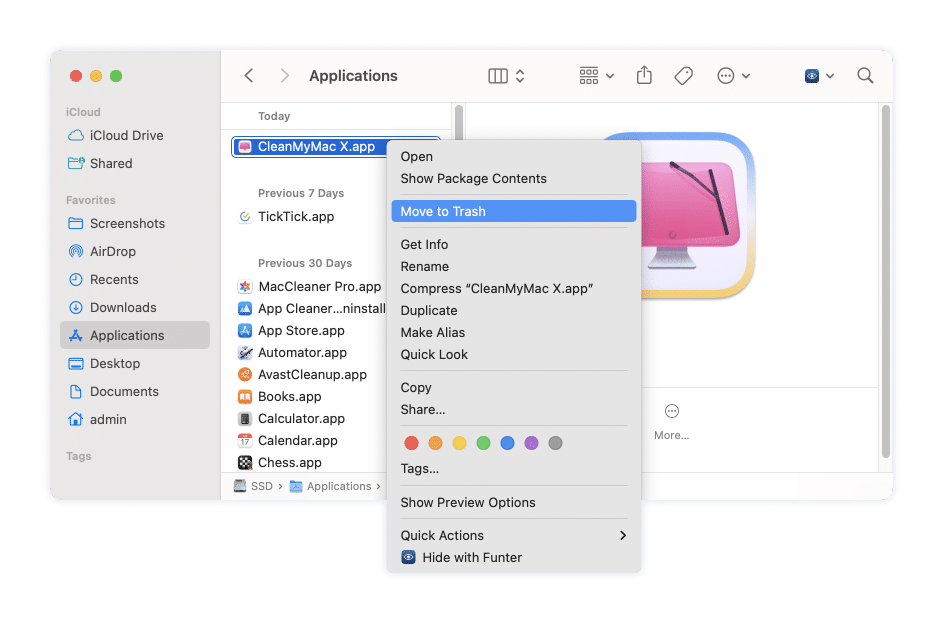The height and width of the screenshot is (623, 943).
Task: Open Downloads in sidebar
Action: (x=136, y=307)
